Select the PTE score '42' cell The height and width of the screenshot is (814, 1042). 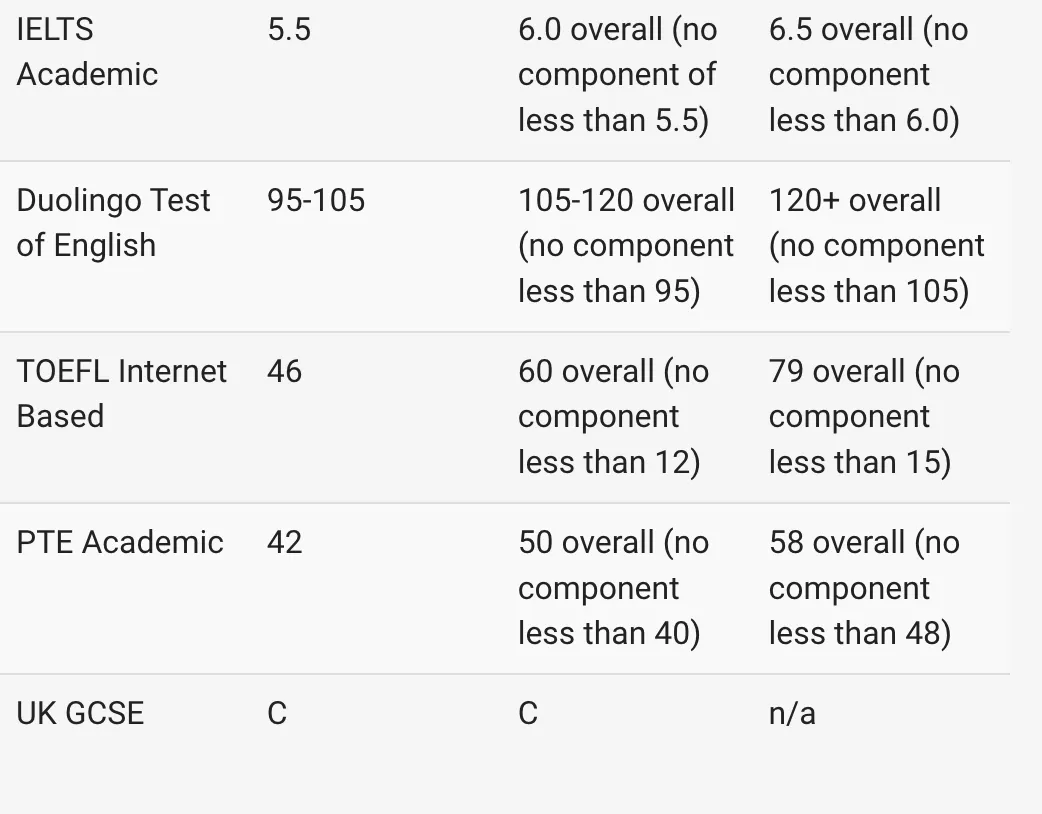[x=284, y=542]
